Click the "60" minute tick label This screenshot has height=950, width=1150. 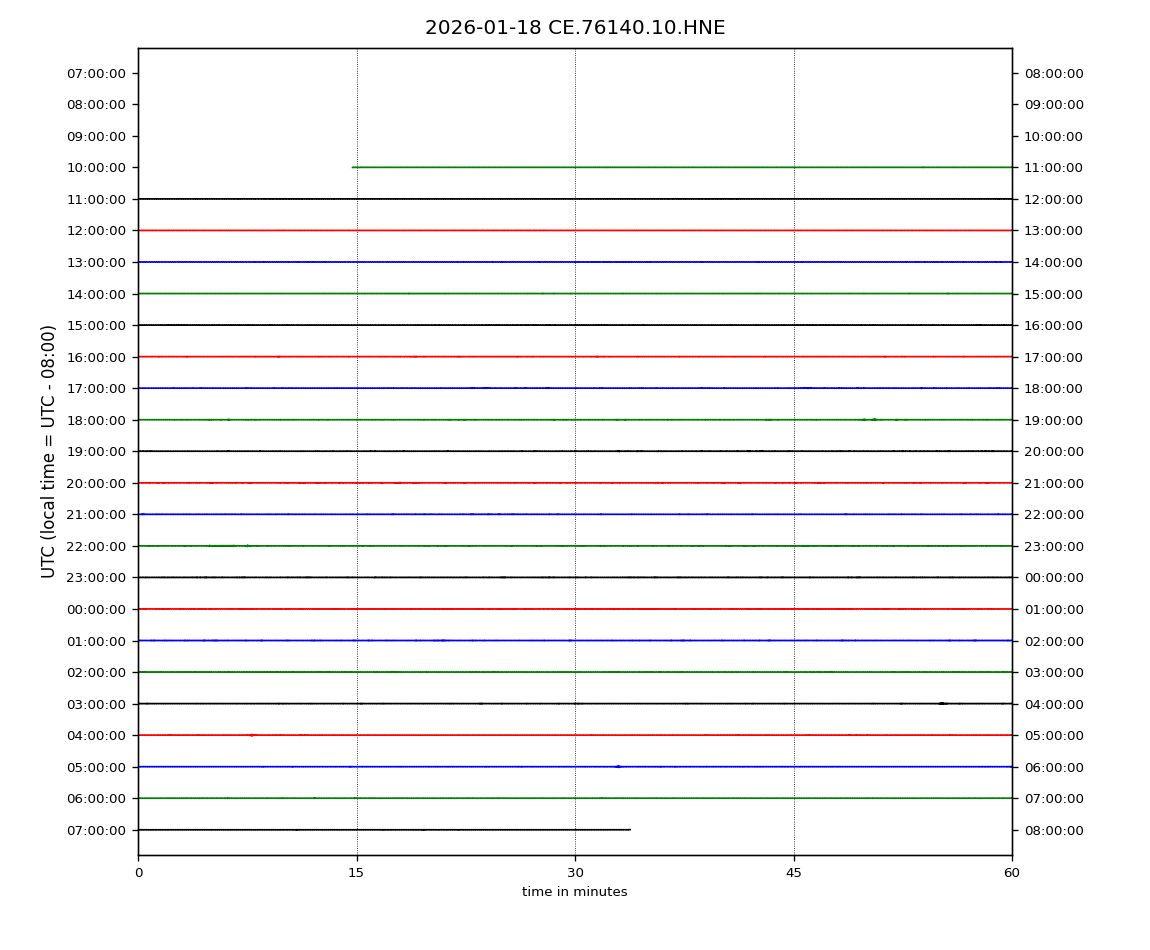tap(1012, 873)
